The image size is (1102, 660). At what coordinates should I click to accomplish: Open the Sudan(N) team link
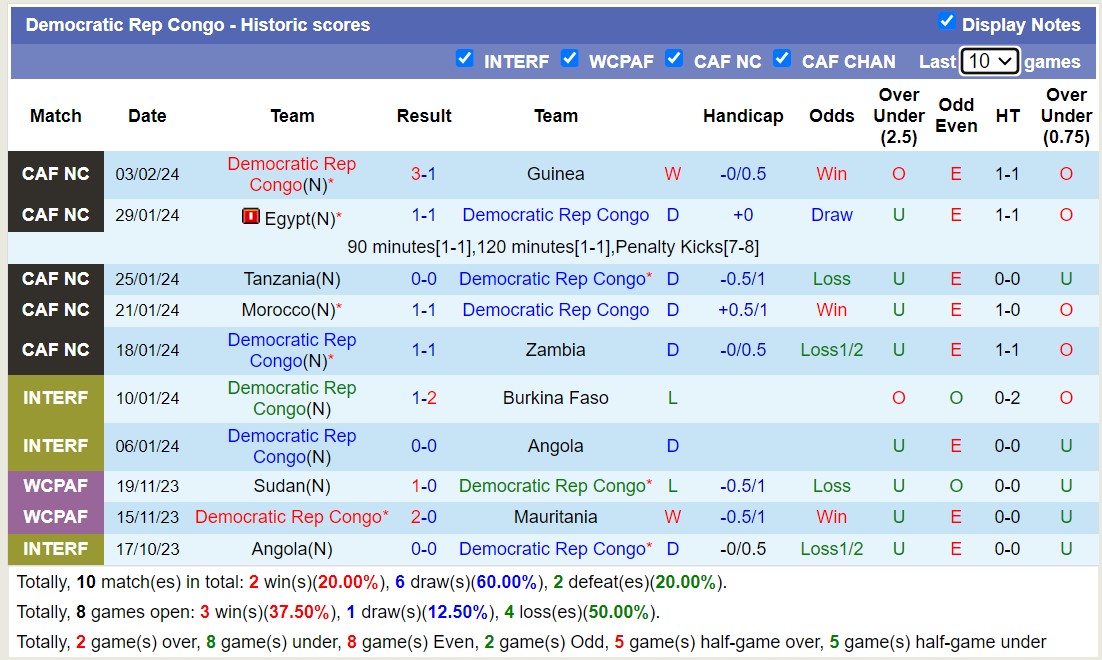pos(292,486)
